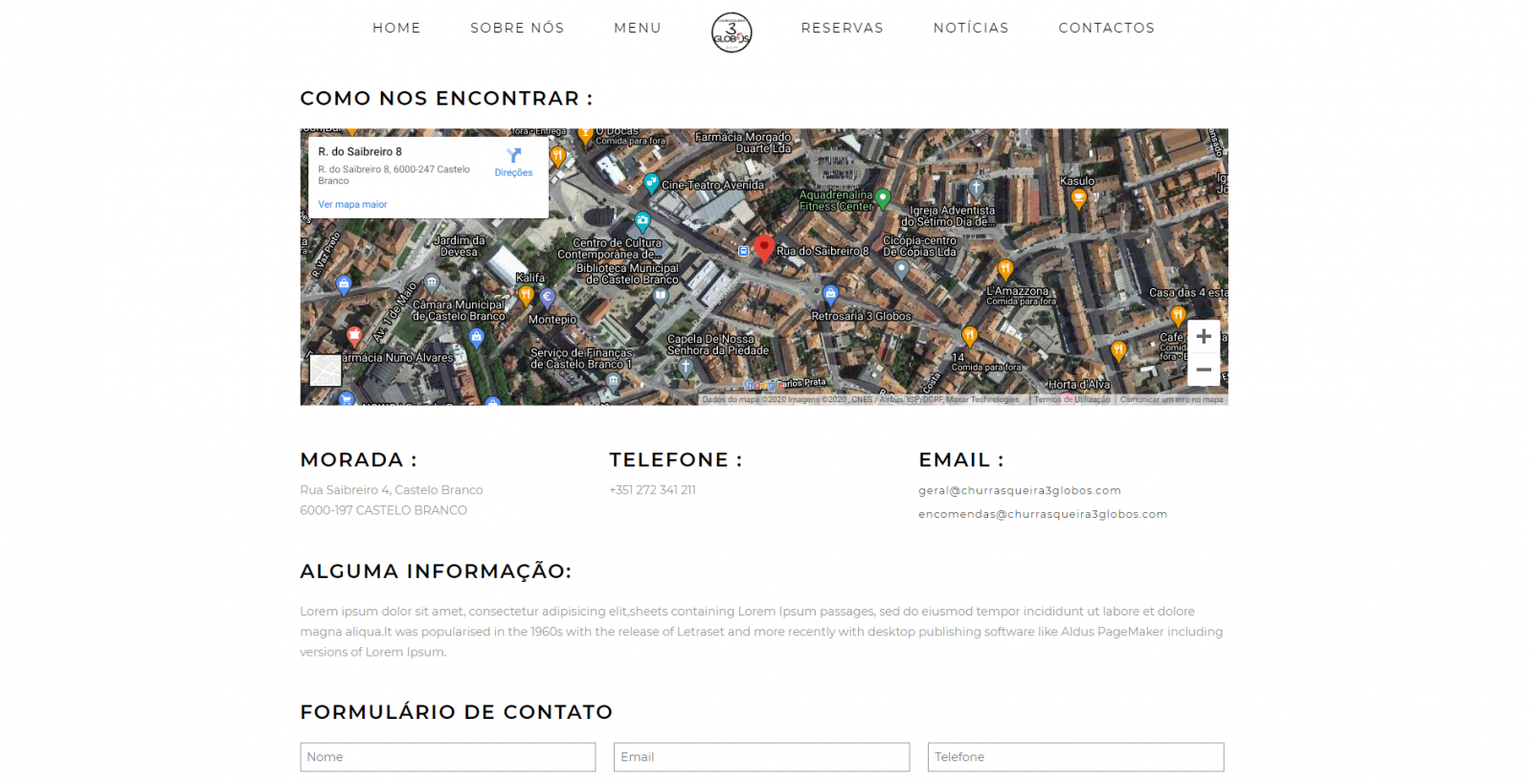Open encomendas@churrasqueira3globos.com email link

click(1043, 514)
